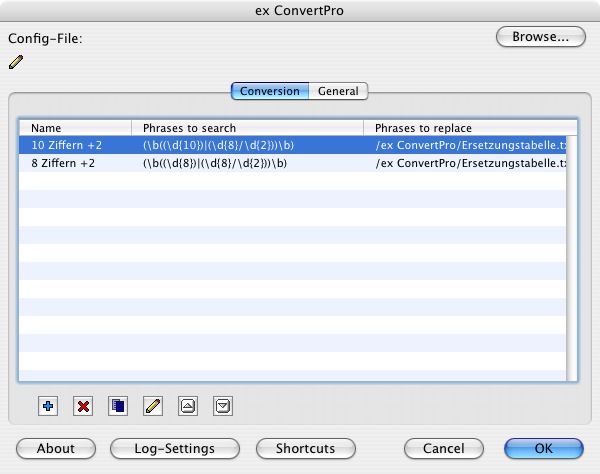Click the blue plus add-entry icon
The height and width of the screenshot is (474, 600).
[48, 406]
